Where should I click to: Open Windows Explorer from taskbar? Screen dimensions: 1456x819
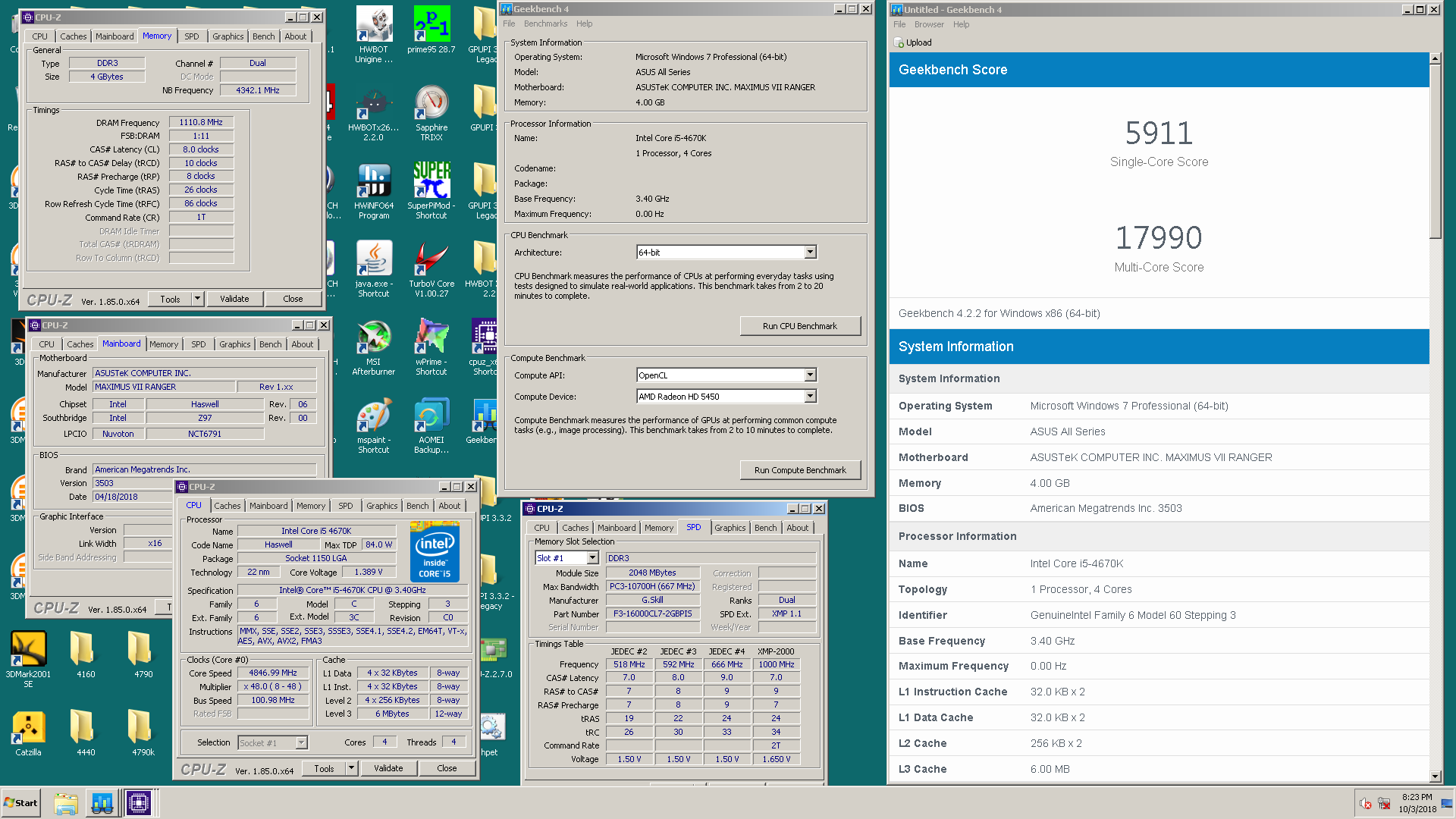click(x=66, y=803)
